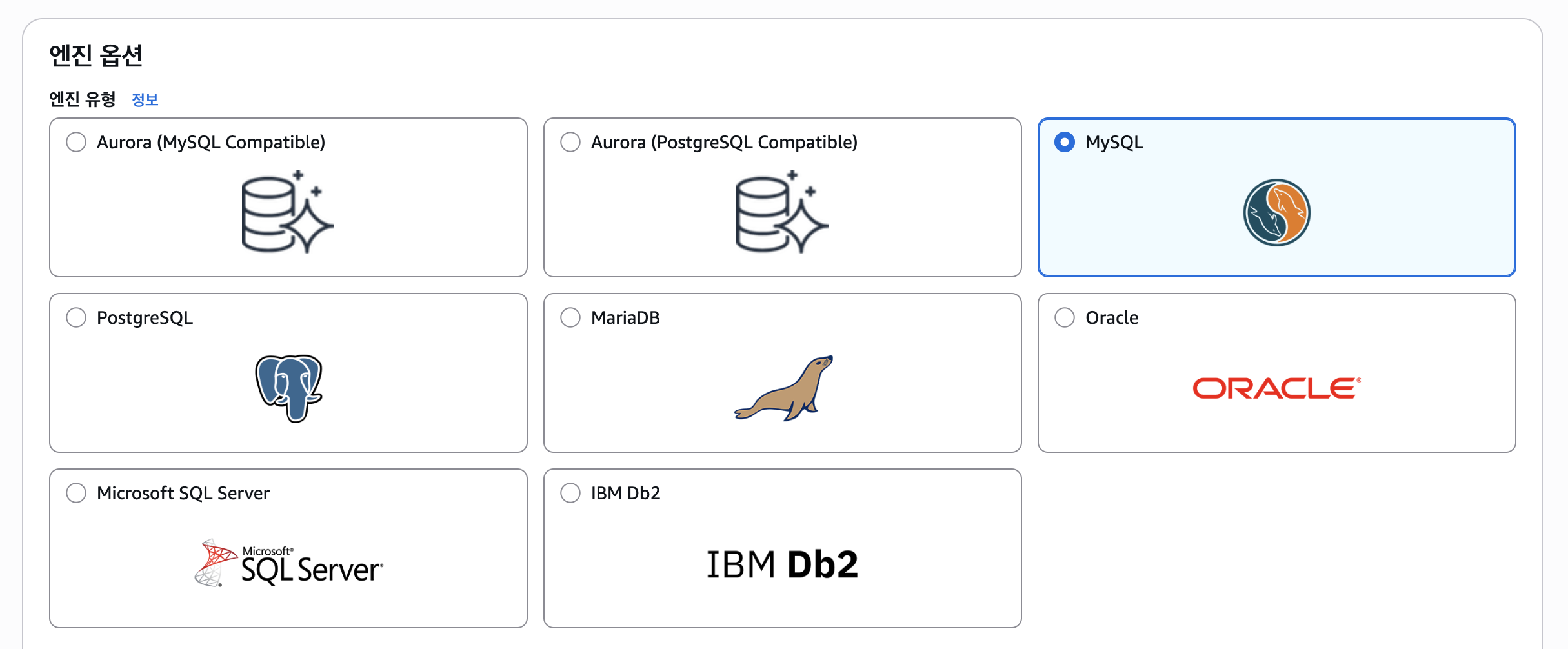Click the PostgreSQL elephant logo
Image resolution: width=1568 pixels, height=649 pixels.
pyautogui.click(x=288, y=388)
